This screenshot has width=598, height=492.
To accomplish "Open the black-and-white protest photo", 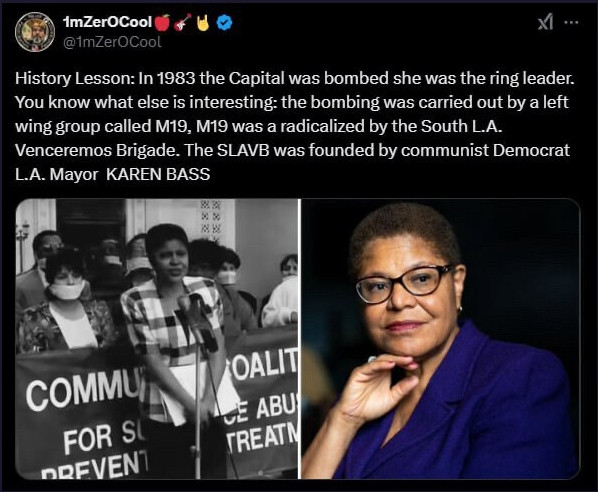I will tap(157, 339).
